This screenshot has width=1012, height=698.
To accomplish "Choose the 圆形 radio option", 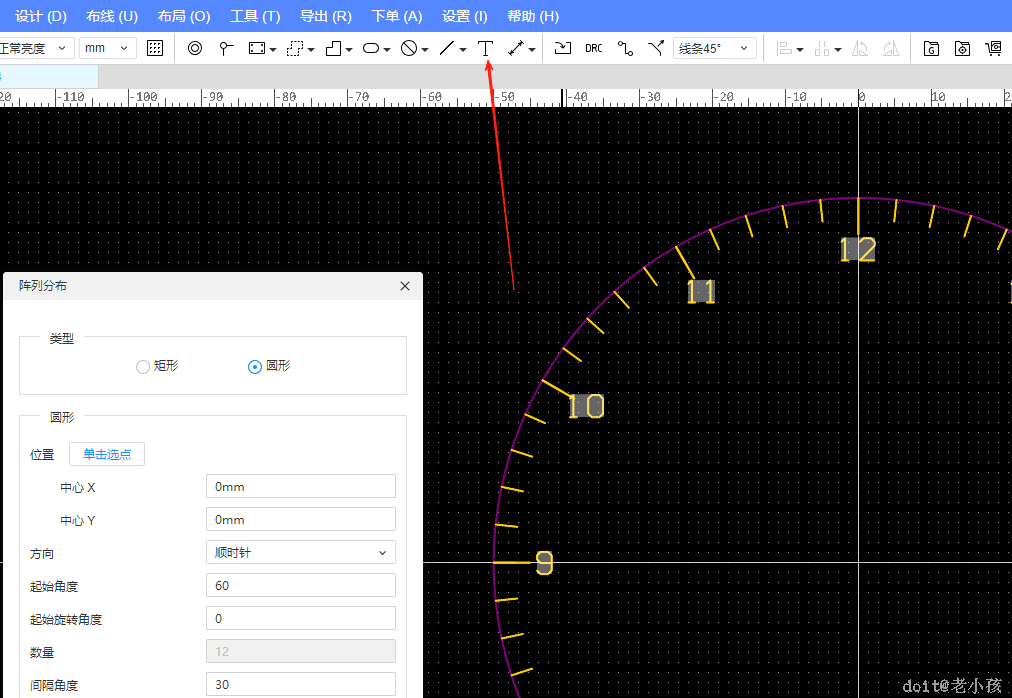I will [x=255, y=367].
